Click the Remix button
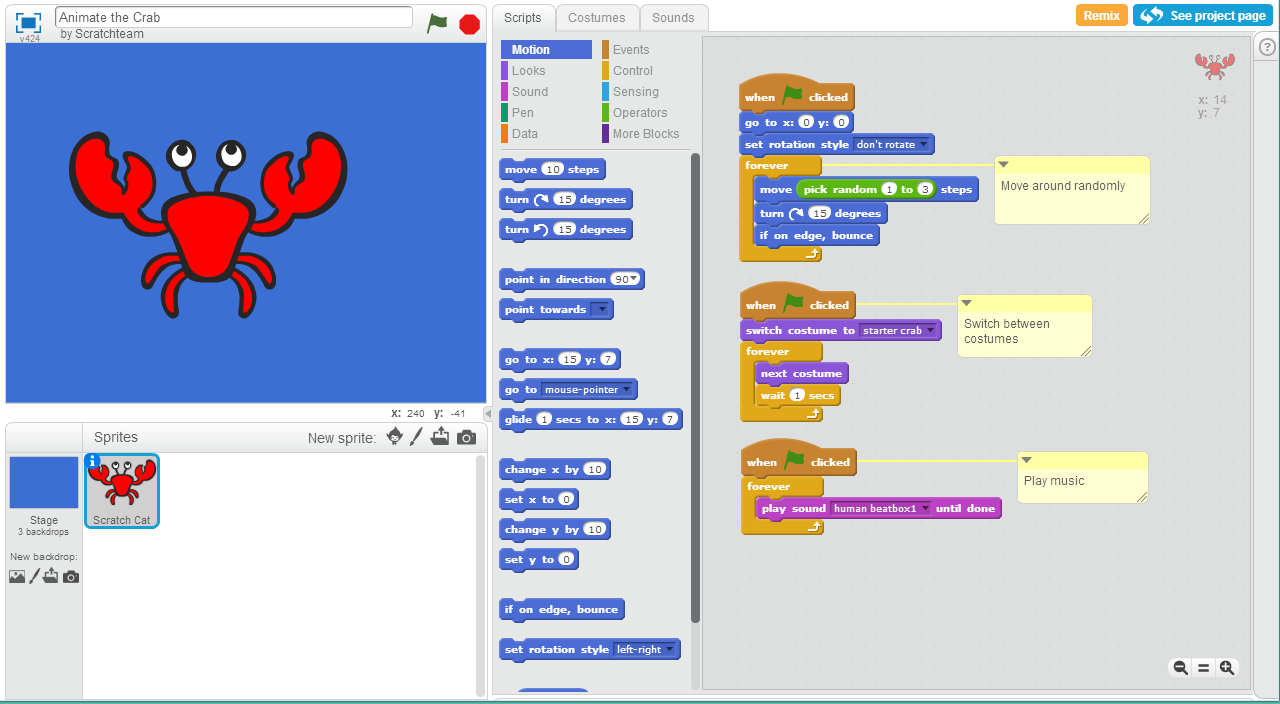This screenshot has height=704, width=1280. point(1101,16)
